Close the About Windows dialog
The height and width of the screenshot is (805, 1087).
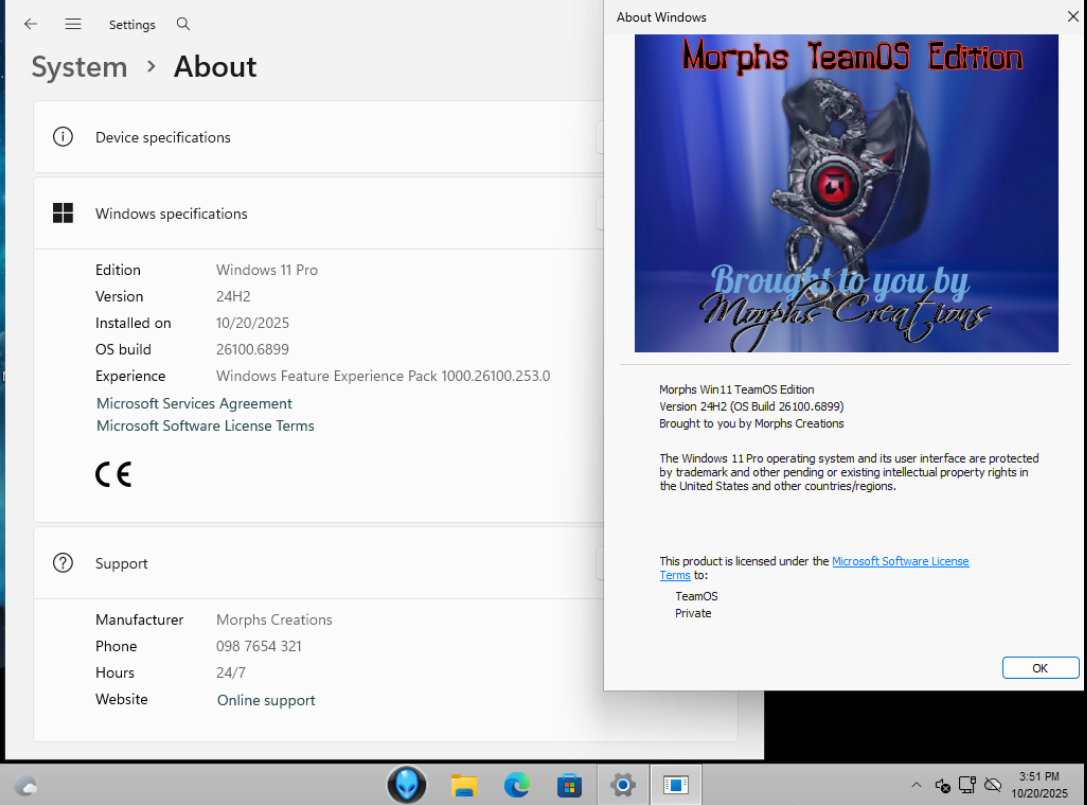coord(1072,17)
